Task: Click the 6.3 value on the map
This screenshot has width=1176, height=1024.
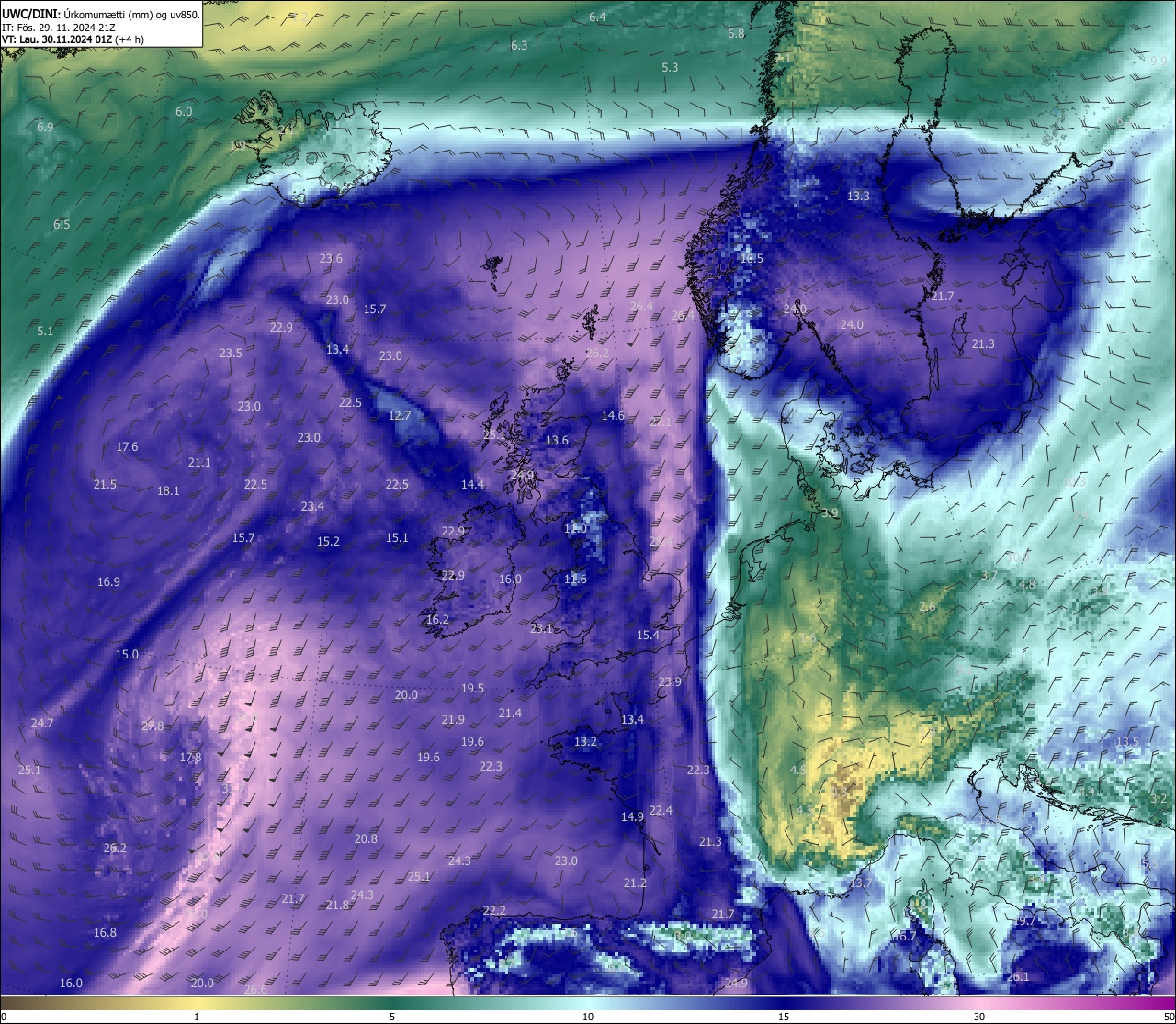Action: (x=519, y=46)
